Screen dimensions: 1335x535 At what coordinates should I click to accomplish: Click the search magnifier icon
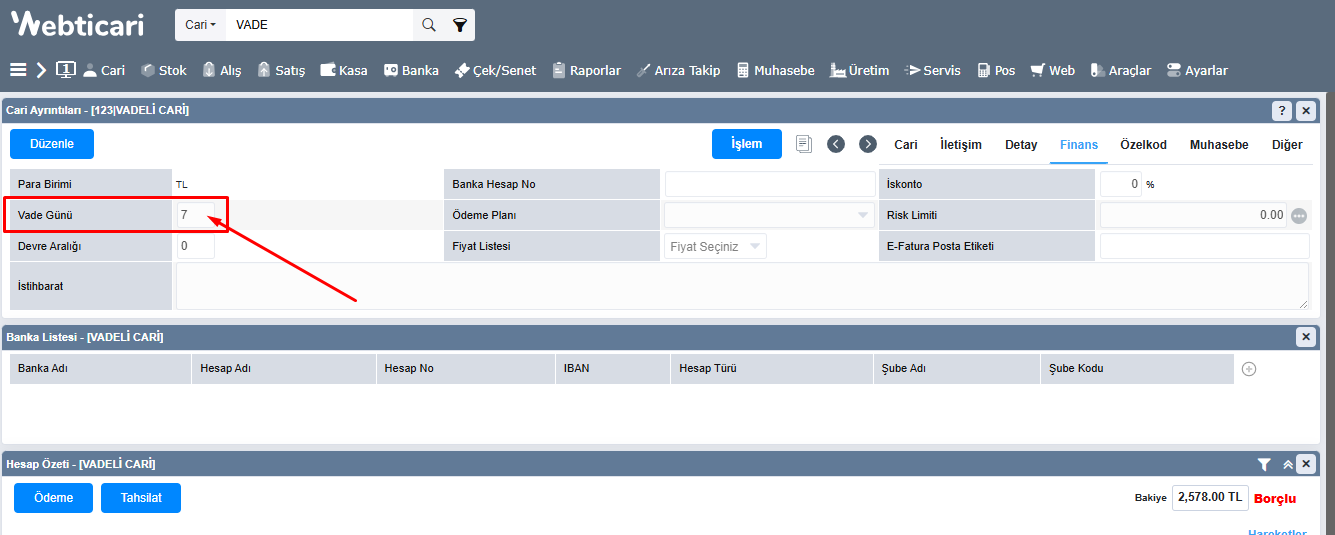click(x=429, y=25)
